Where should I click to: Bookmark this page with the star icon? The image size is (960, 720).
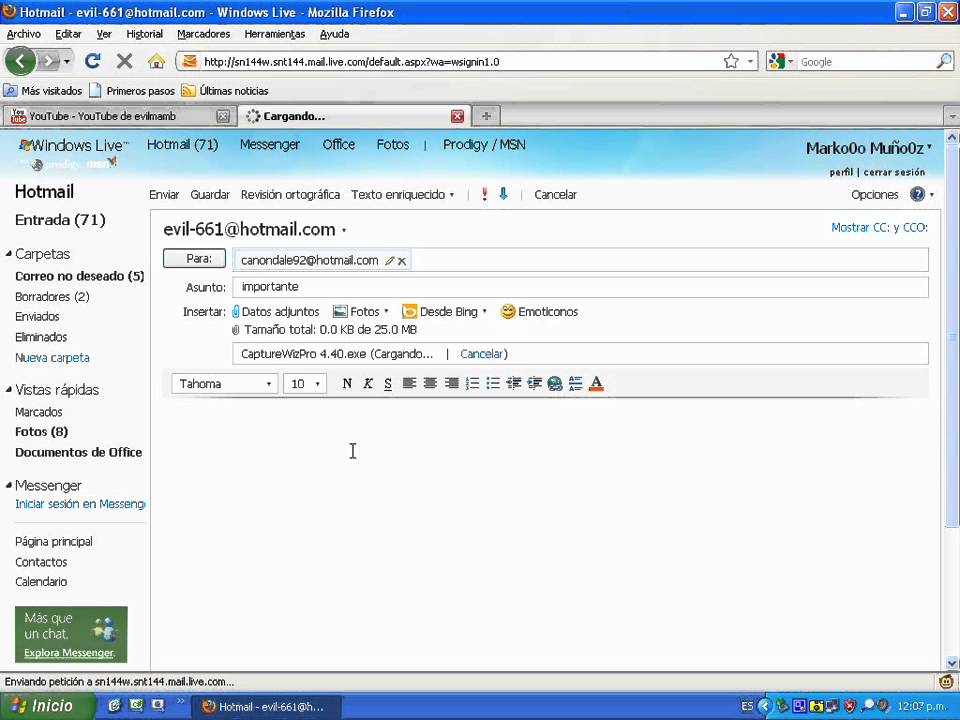pos(731,61)
